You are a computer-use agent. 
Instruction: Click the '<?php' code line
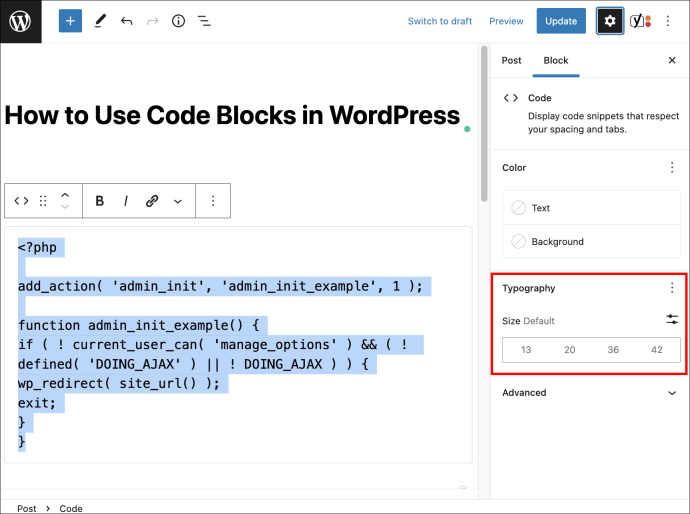[x=37, y=247]
